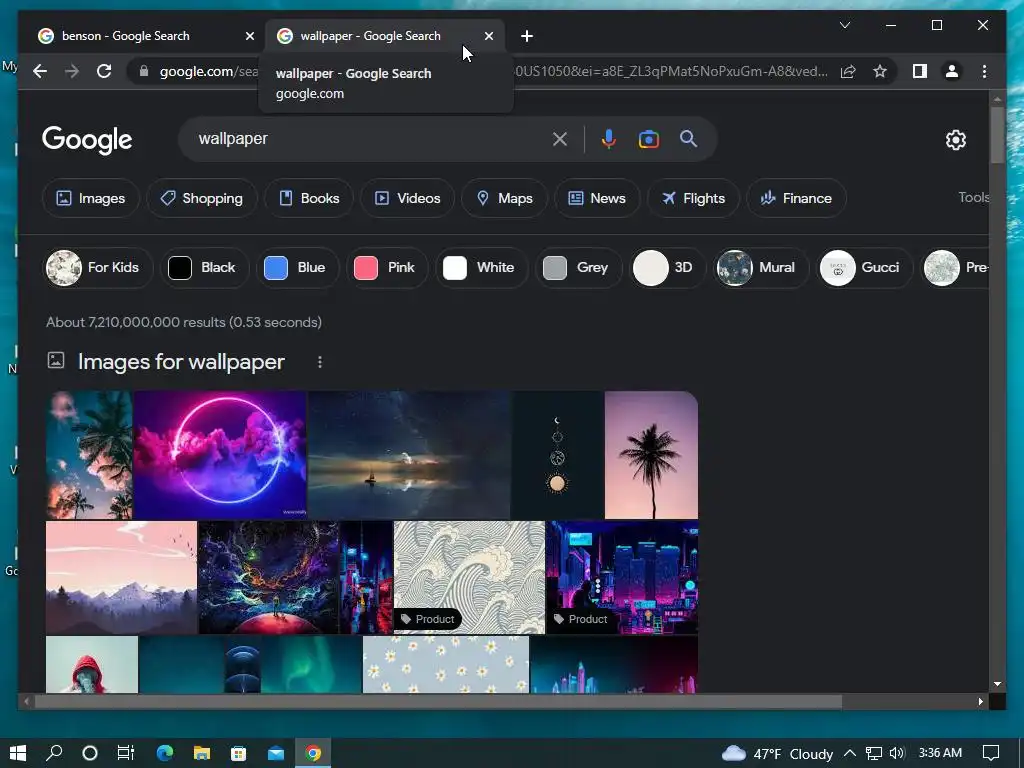Filter results by Videos
Image resolution: width=1024 pixels, height=768 pixels.
[408, 199]
